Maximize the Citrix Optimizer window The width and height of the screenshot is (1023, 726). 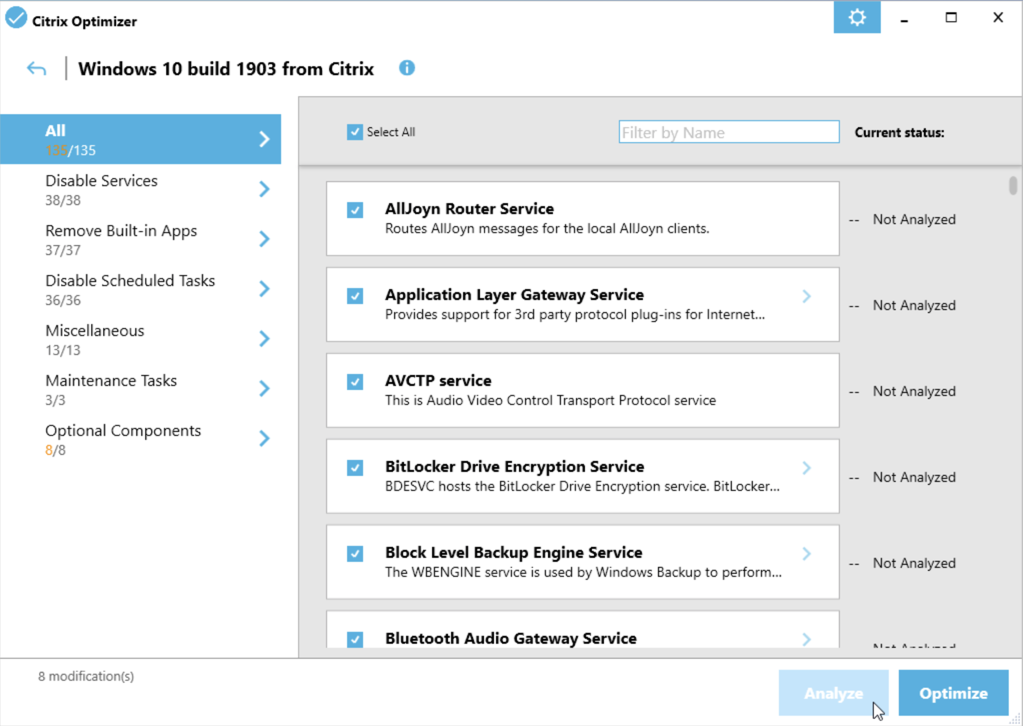coord(951,18)
